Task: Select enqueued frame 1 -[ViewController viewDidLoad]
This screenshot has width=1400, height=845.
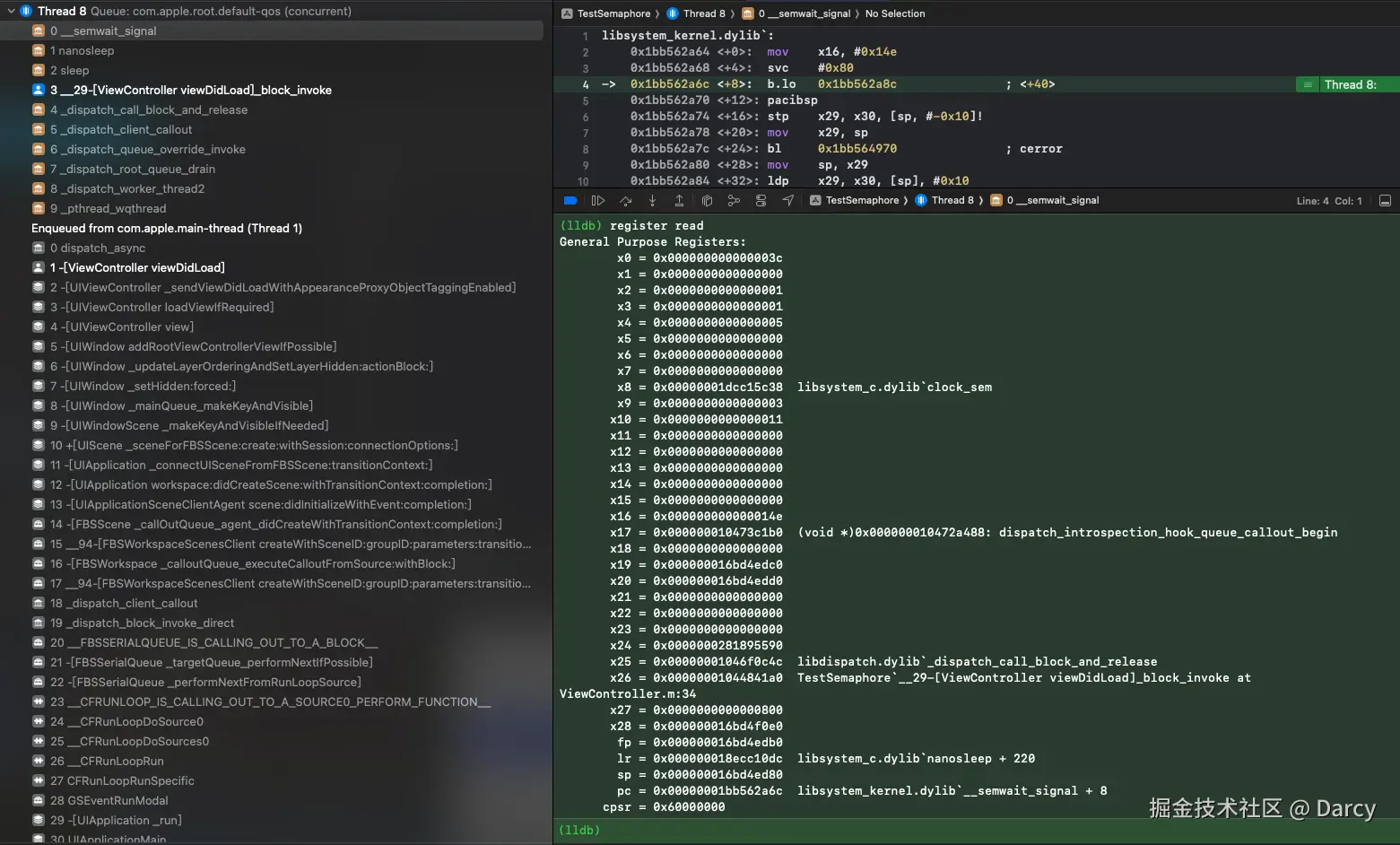Action: [x=272, y=267]
